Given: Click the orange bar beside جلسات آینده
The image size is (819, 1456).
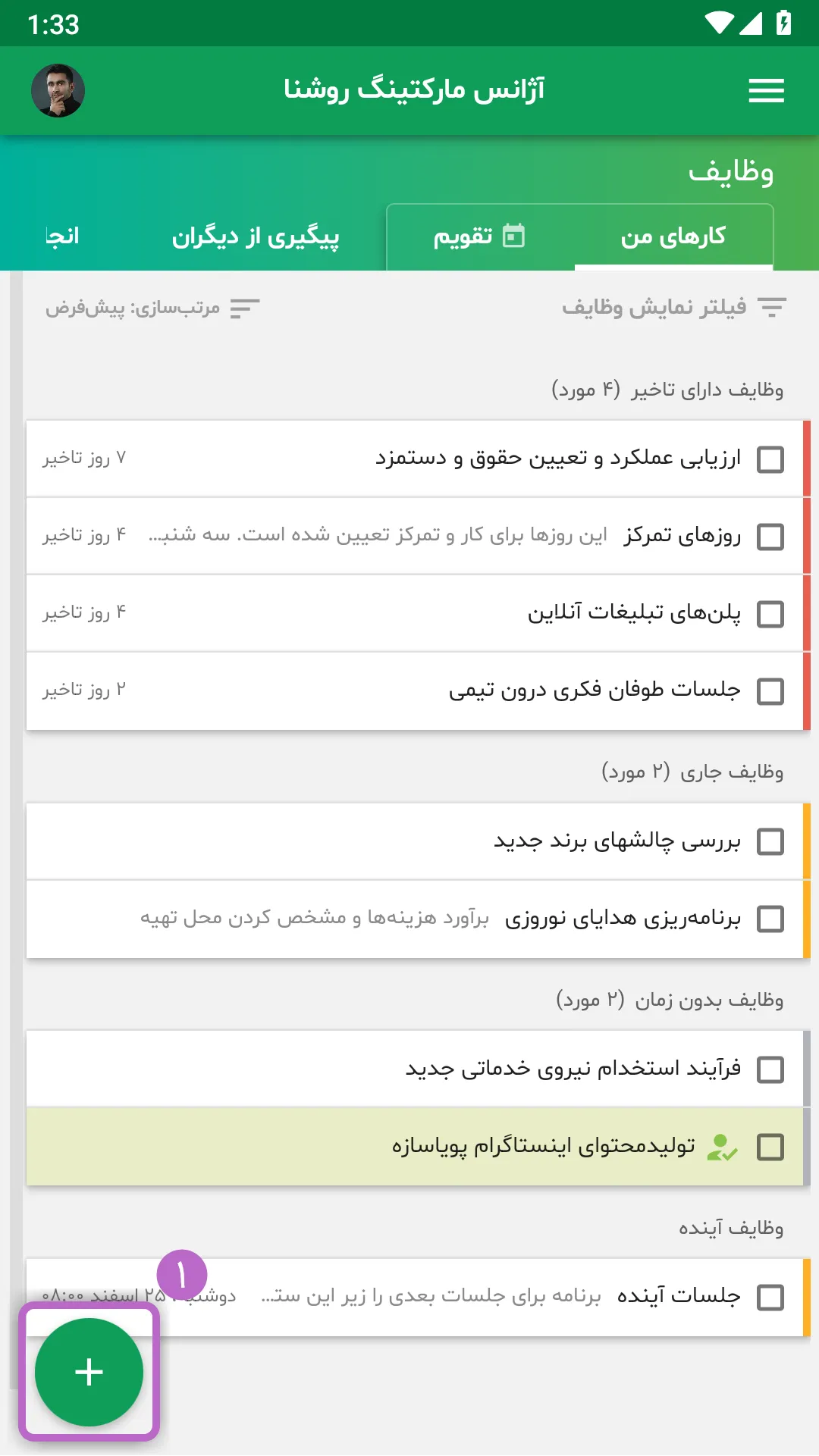Looking at the screenshot, I should 807,1298.
